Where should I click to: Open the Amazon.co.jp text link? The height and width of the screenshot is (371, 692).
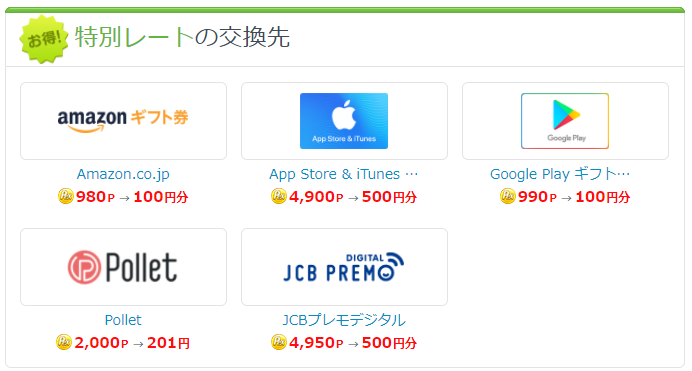(x=123, y=174)
